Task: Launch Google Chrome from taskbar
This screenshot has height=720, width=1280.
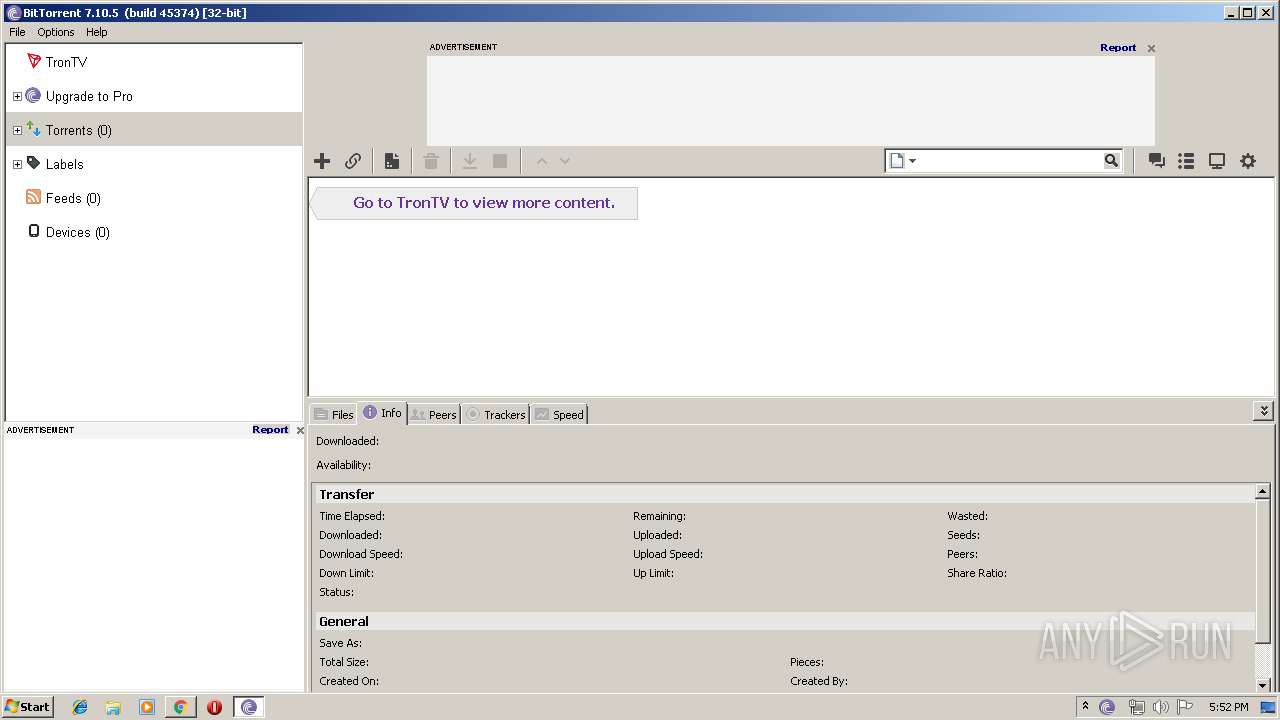Action: click(x=180, y=707)
